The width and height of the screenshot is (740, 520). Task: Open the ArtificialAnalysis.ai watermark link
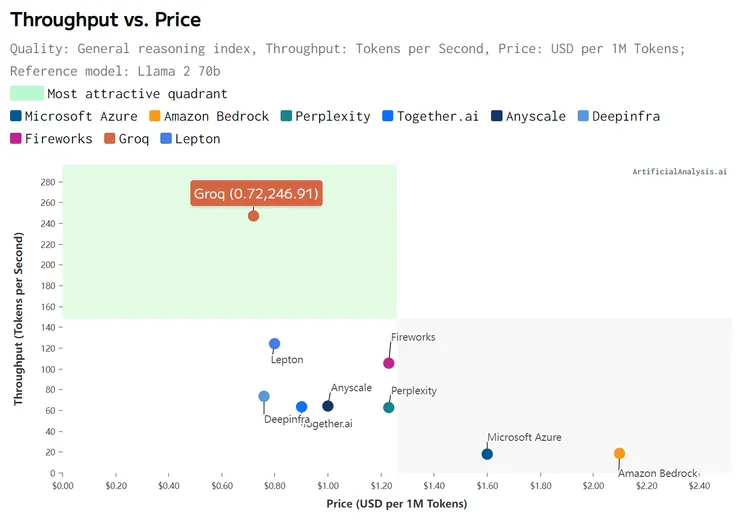tap(680, 172)
